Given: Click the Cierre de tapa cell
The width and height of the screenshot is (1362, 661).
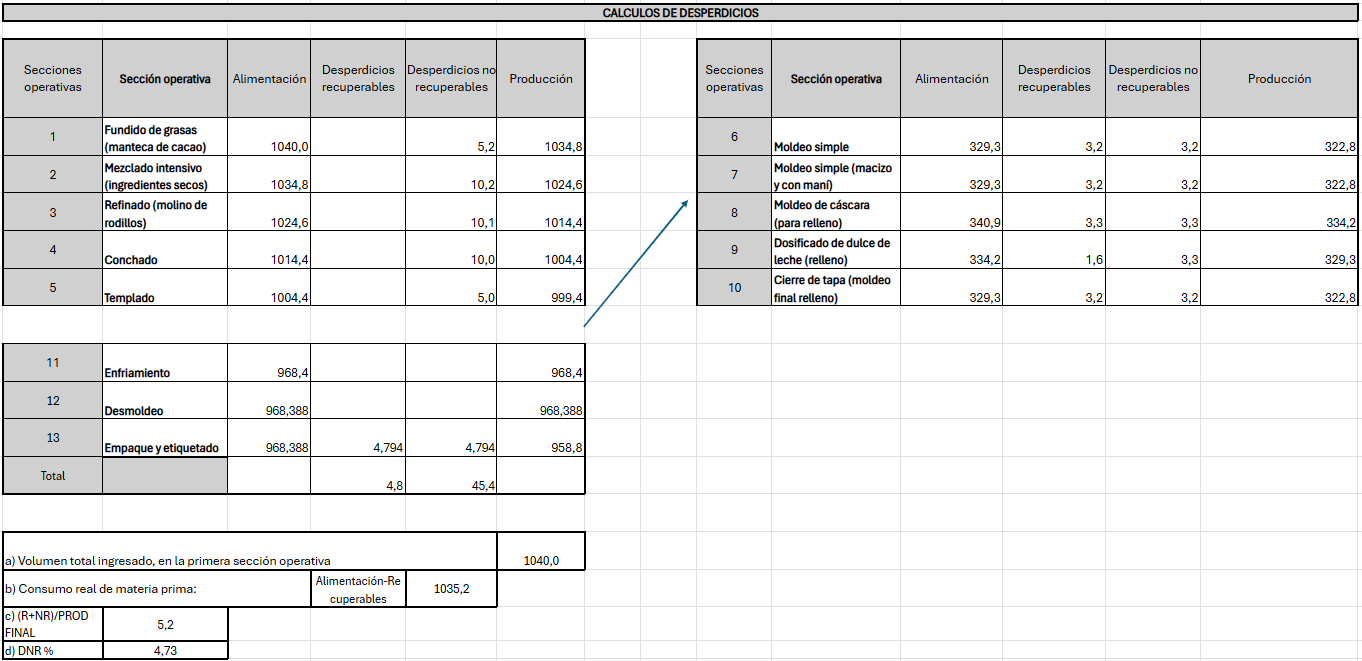Looking at the screenshot, I should pos(836,289).
